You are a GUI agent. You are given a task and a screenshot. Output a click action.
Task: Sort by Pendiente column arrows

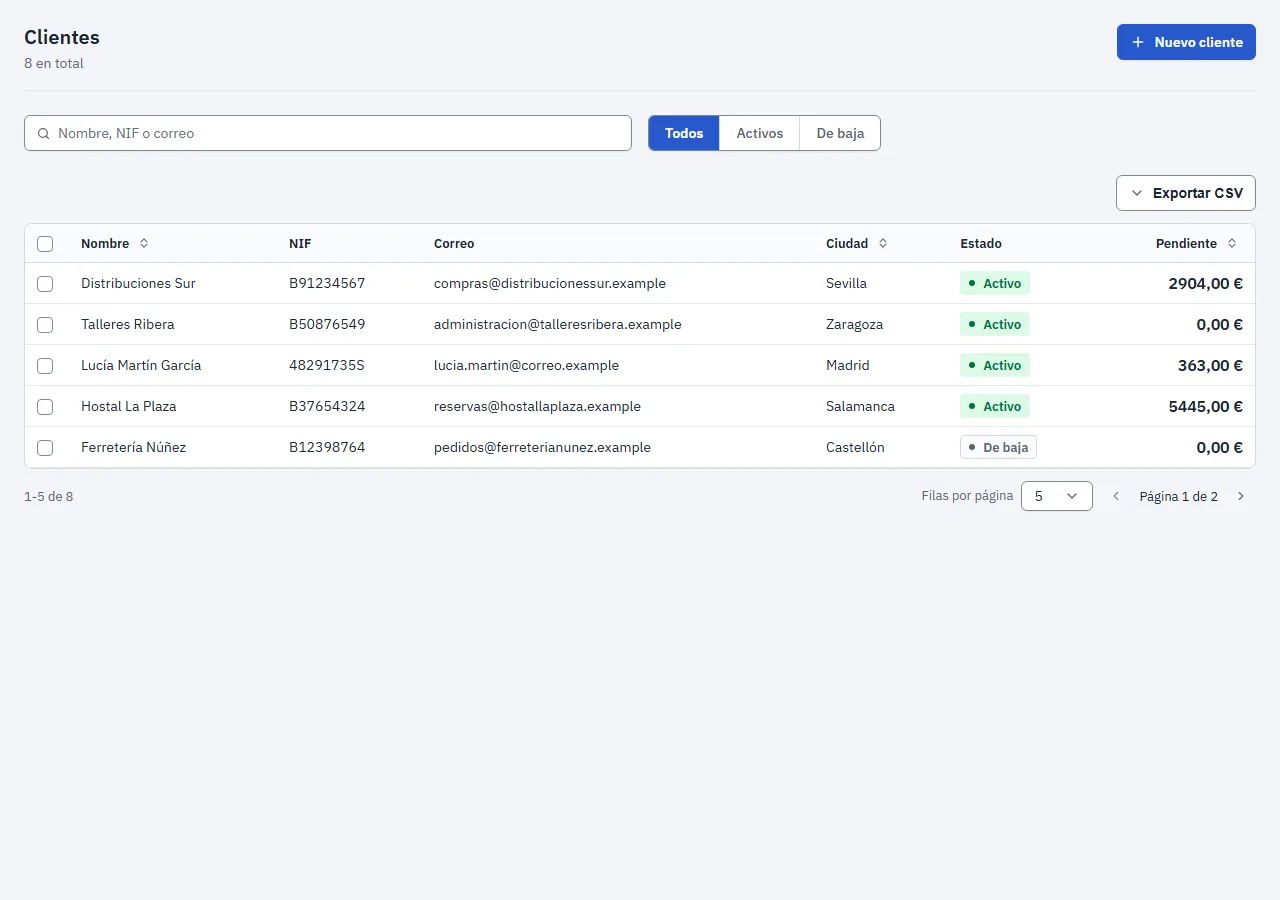pyautogui.click(x=1232, y=243)
